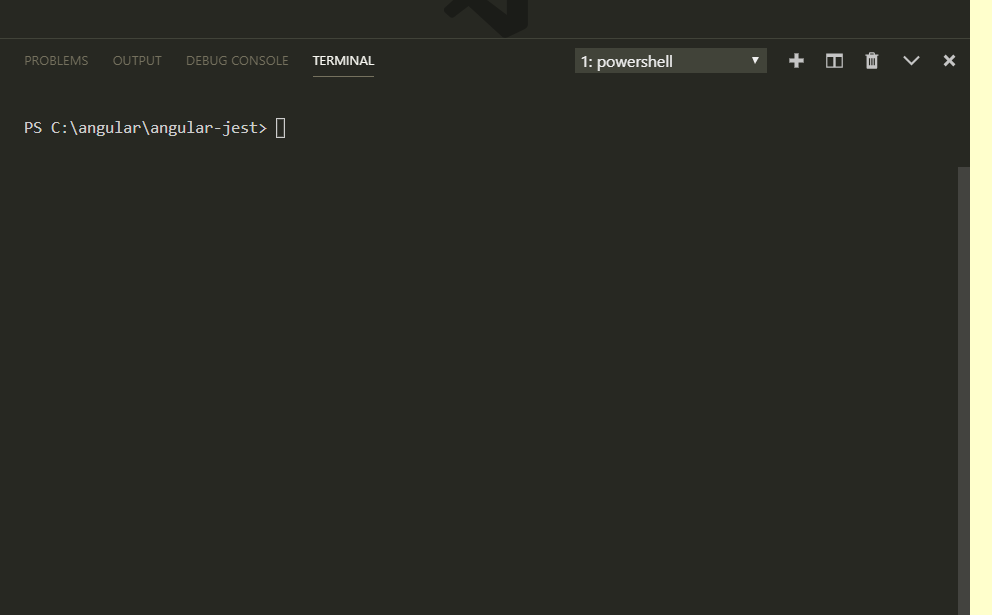Click the 'PS C:\angular\angular-jest>' prompt text
Viewport: 992px width, 615px height.
coord(146,128)
